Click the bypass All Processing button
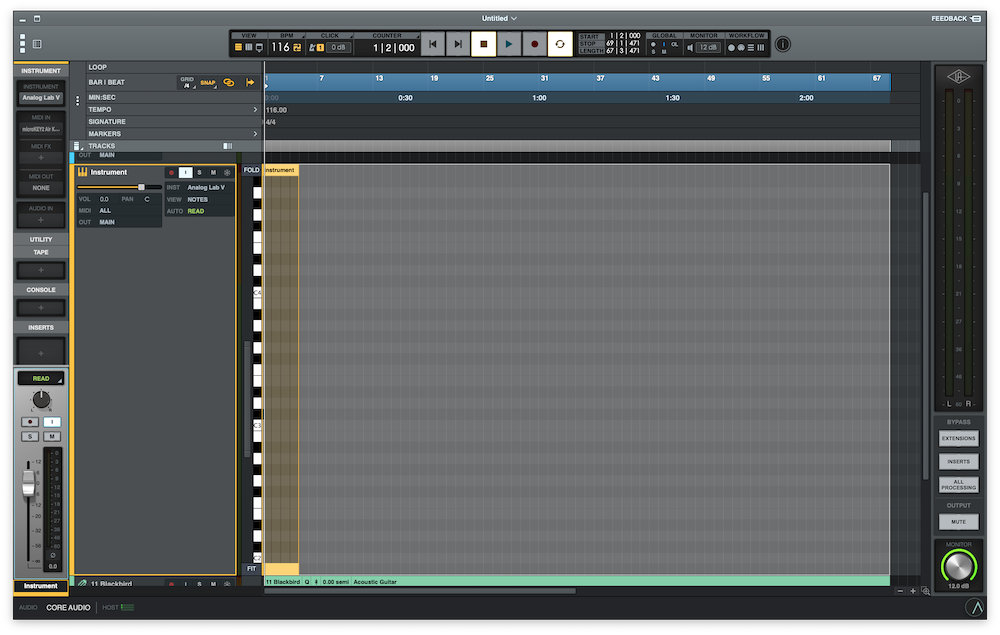The image size is (1000, 635). 958,484
